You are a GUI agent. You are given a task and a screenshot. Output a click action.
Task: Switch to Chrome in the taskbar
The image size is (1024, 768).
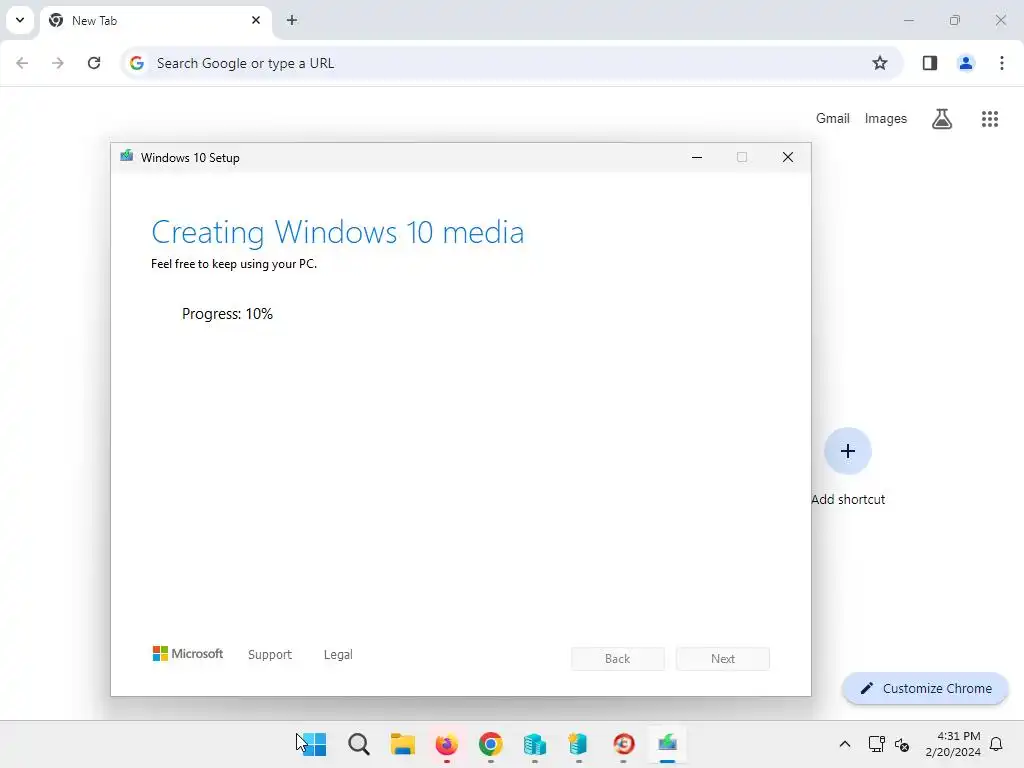pos(490,744)
